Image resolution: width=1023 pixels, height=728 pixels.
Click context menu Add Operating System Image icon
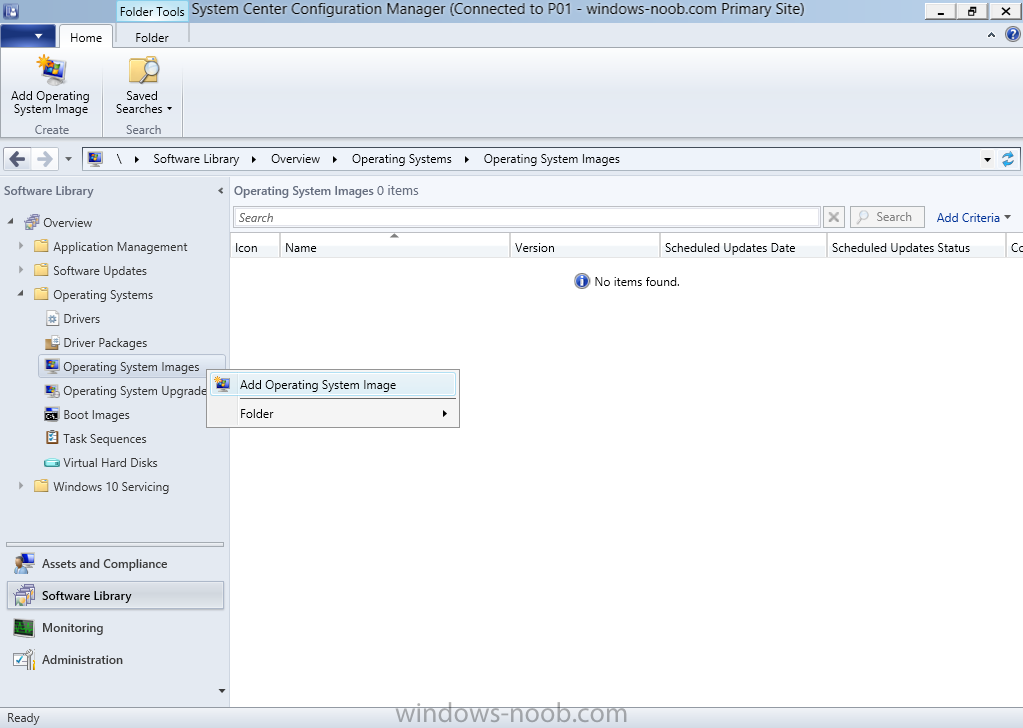coord(222,385)
